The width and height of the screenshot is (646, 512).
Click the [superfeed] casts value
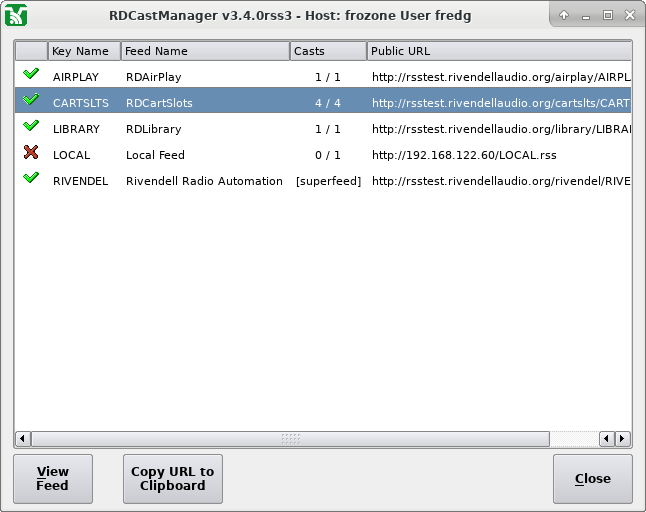pyautogui.click(x=328, y=181)
